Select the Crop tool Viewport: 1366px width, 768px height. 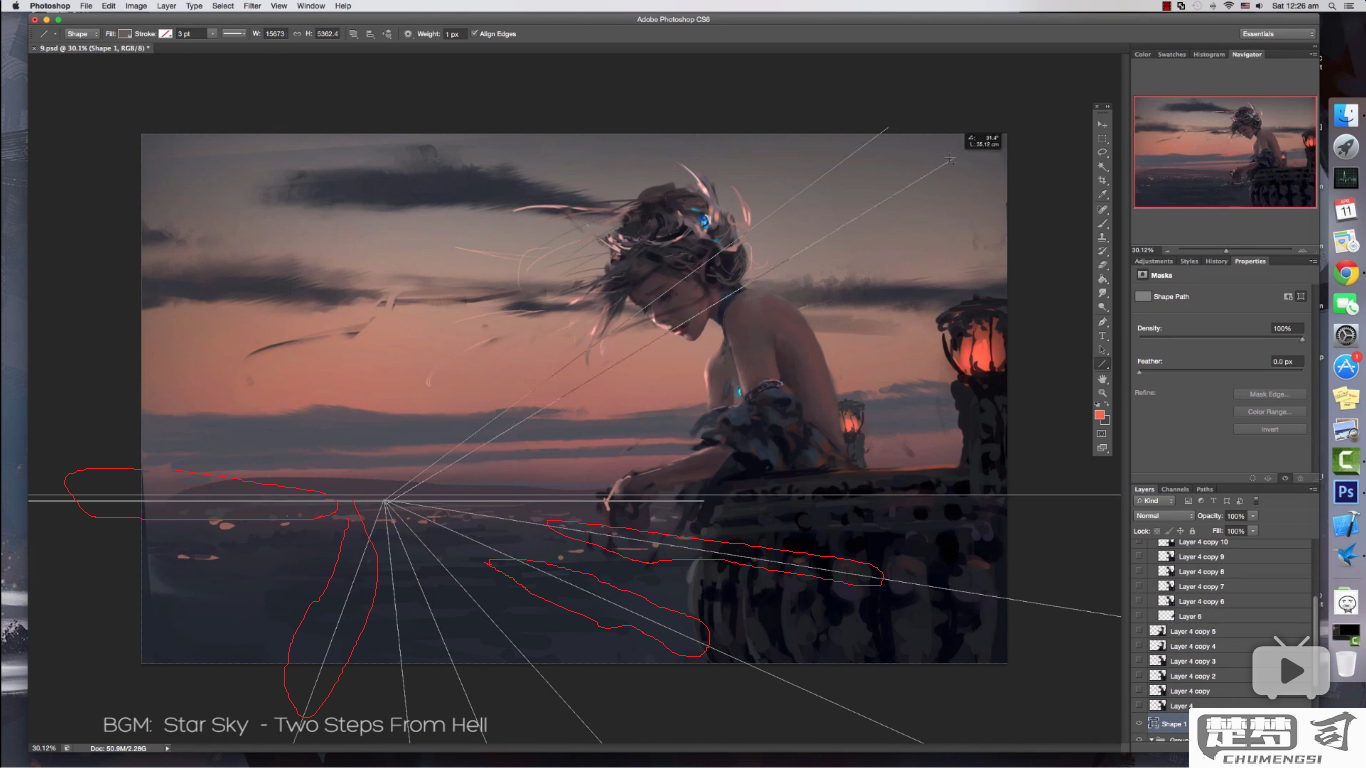tap(1103, 182)
